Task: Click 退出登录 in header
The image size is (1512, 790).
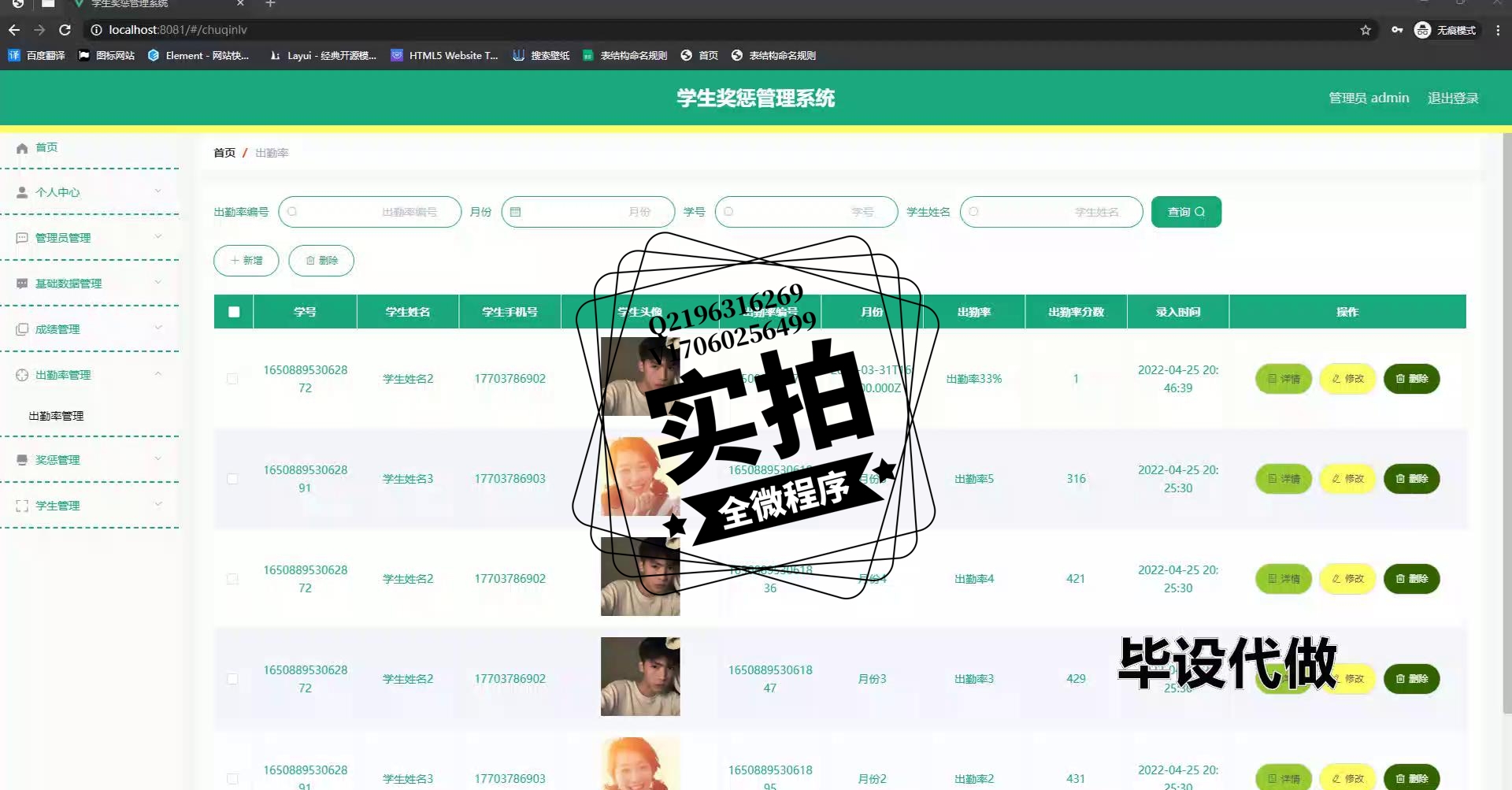Action: (1453, 98)
